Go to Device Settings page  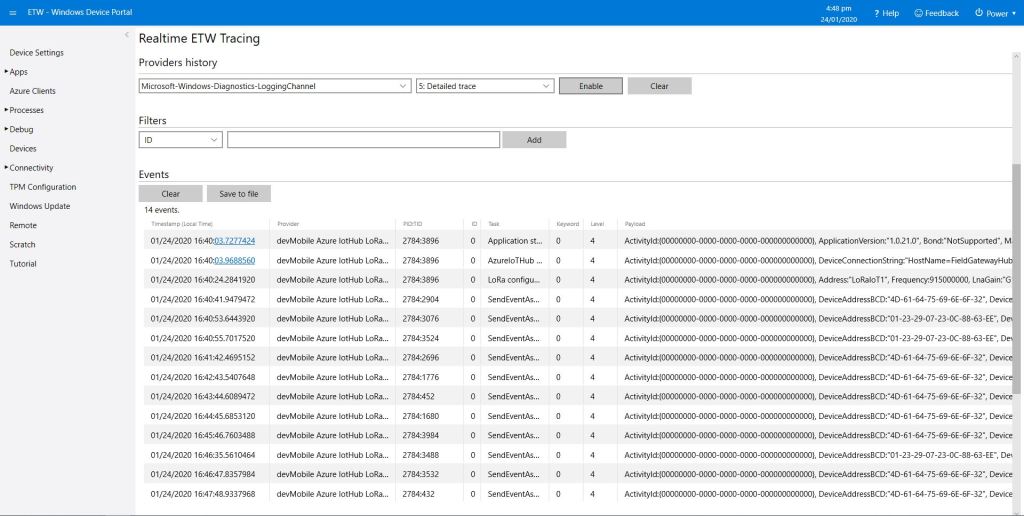pos(36,52)
